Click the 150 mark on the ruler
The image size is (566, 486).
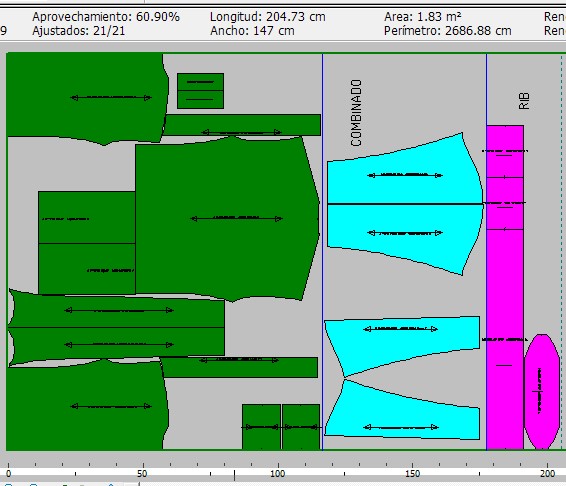[413, 473]
